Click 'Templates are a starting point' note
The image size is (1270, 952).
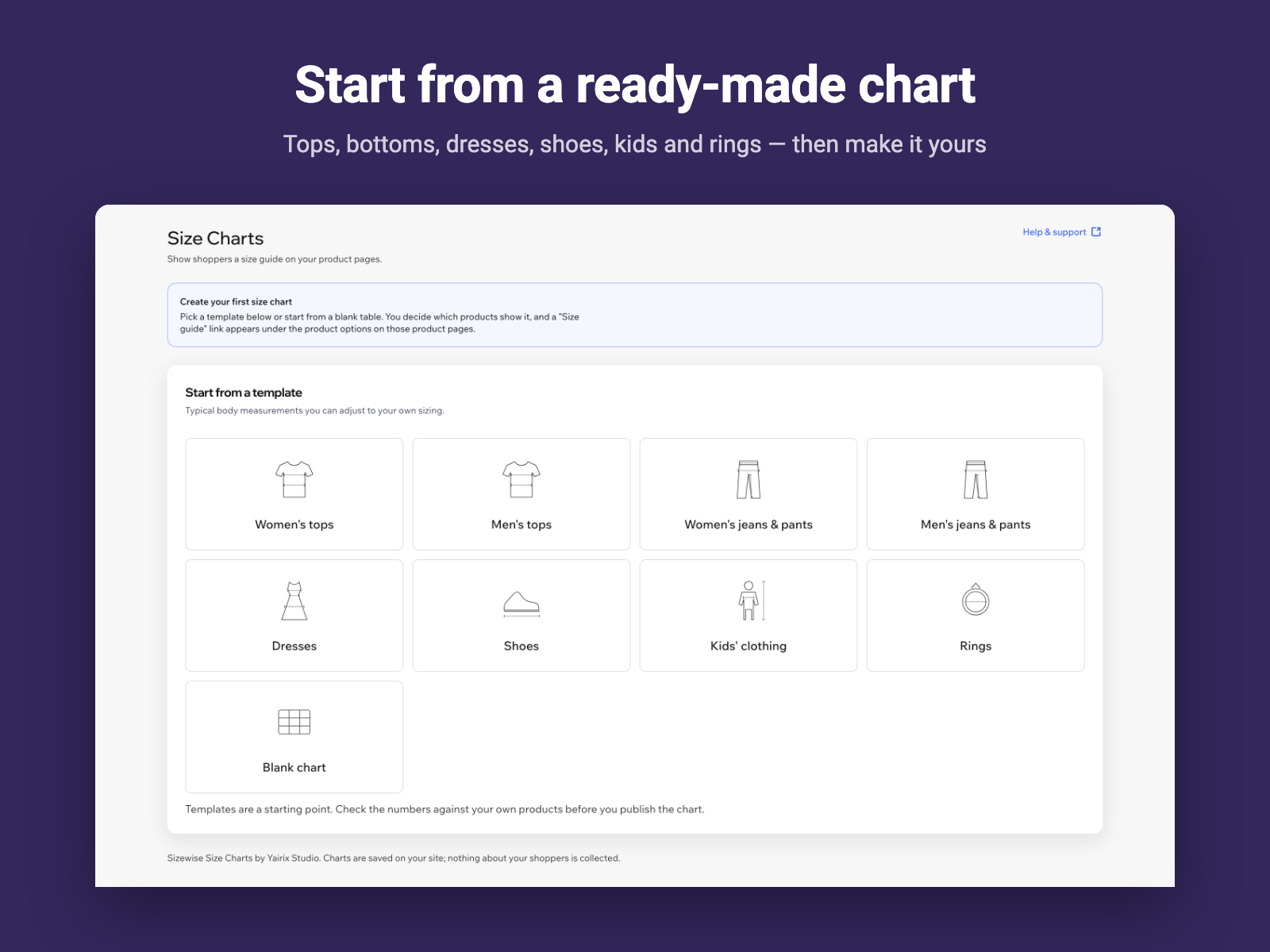pos(444,809)
